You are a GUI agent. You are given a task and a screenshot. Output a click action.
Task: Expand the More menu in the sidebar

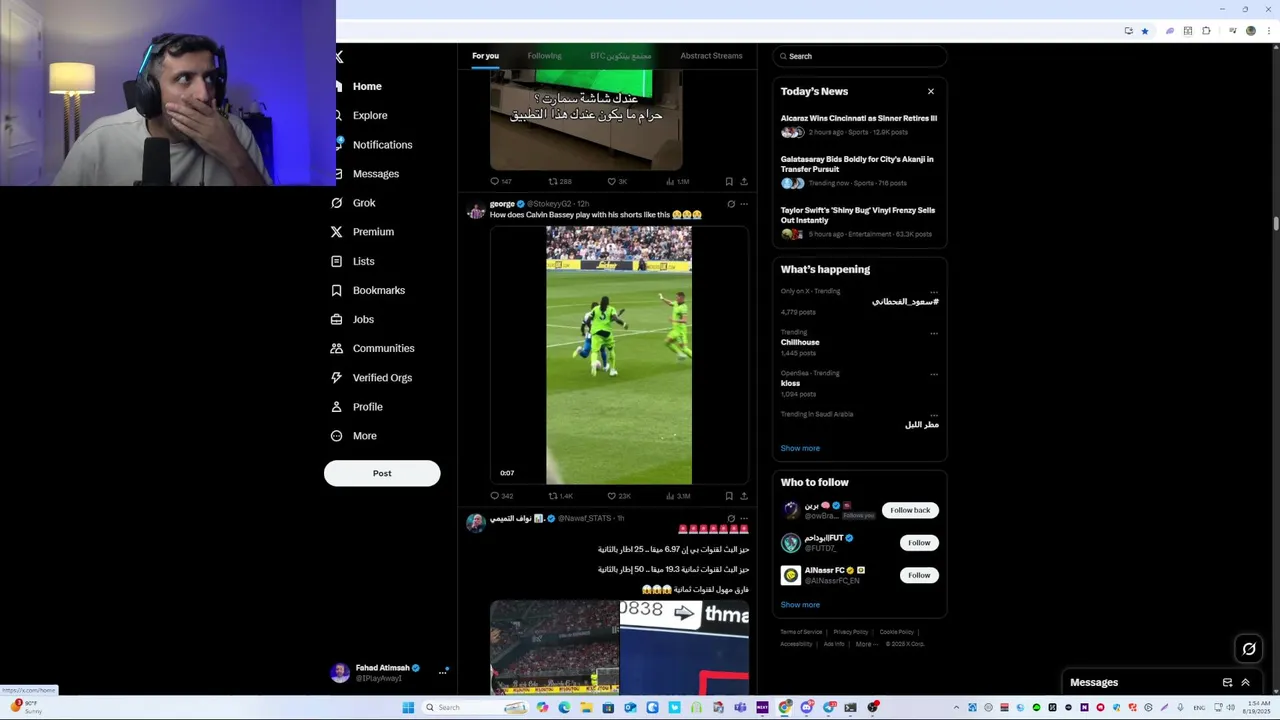[354, 436]
